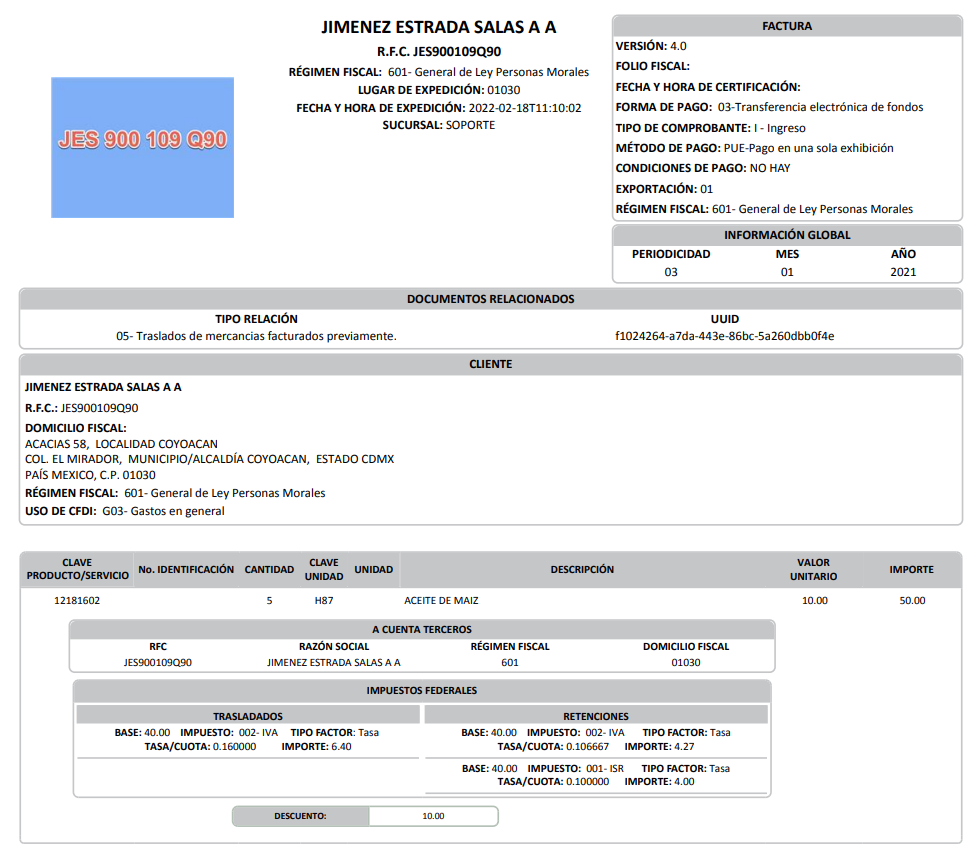
Task: Click the FACTURA section header
Action: click(787, 26)
